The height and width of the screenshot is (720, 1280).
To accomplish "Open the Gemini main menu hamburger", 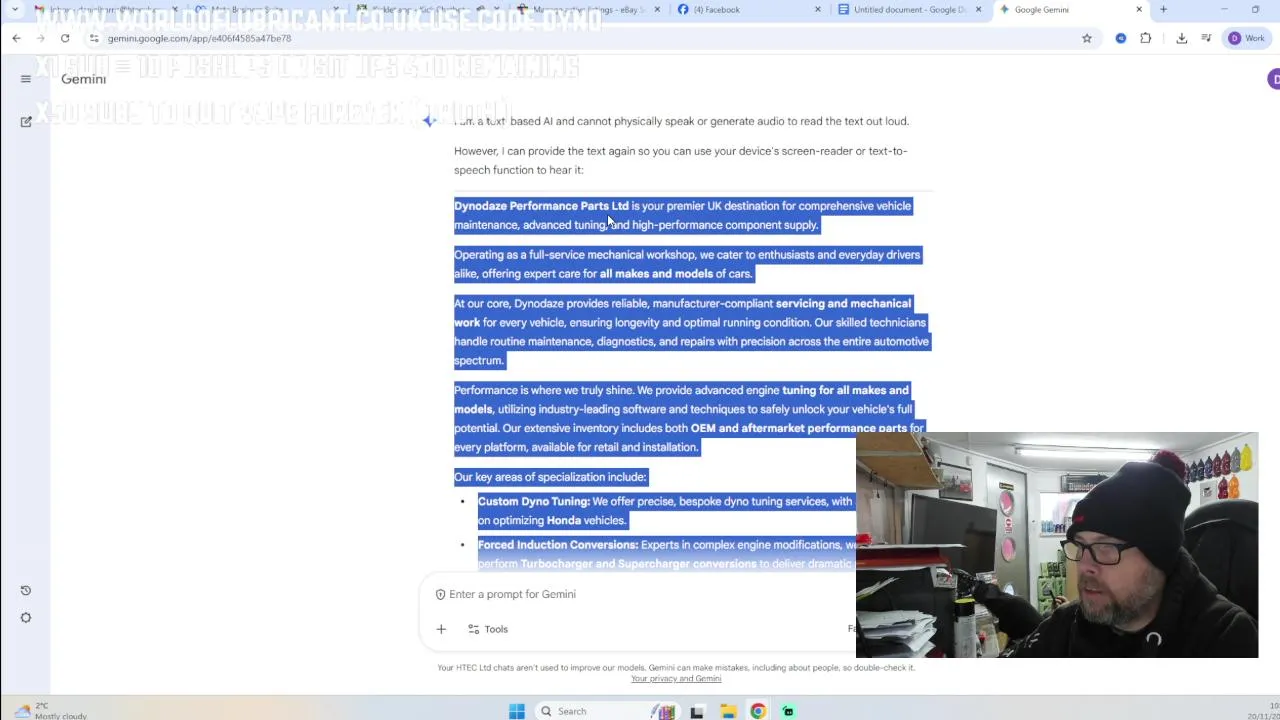I will click(26, 79).
